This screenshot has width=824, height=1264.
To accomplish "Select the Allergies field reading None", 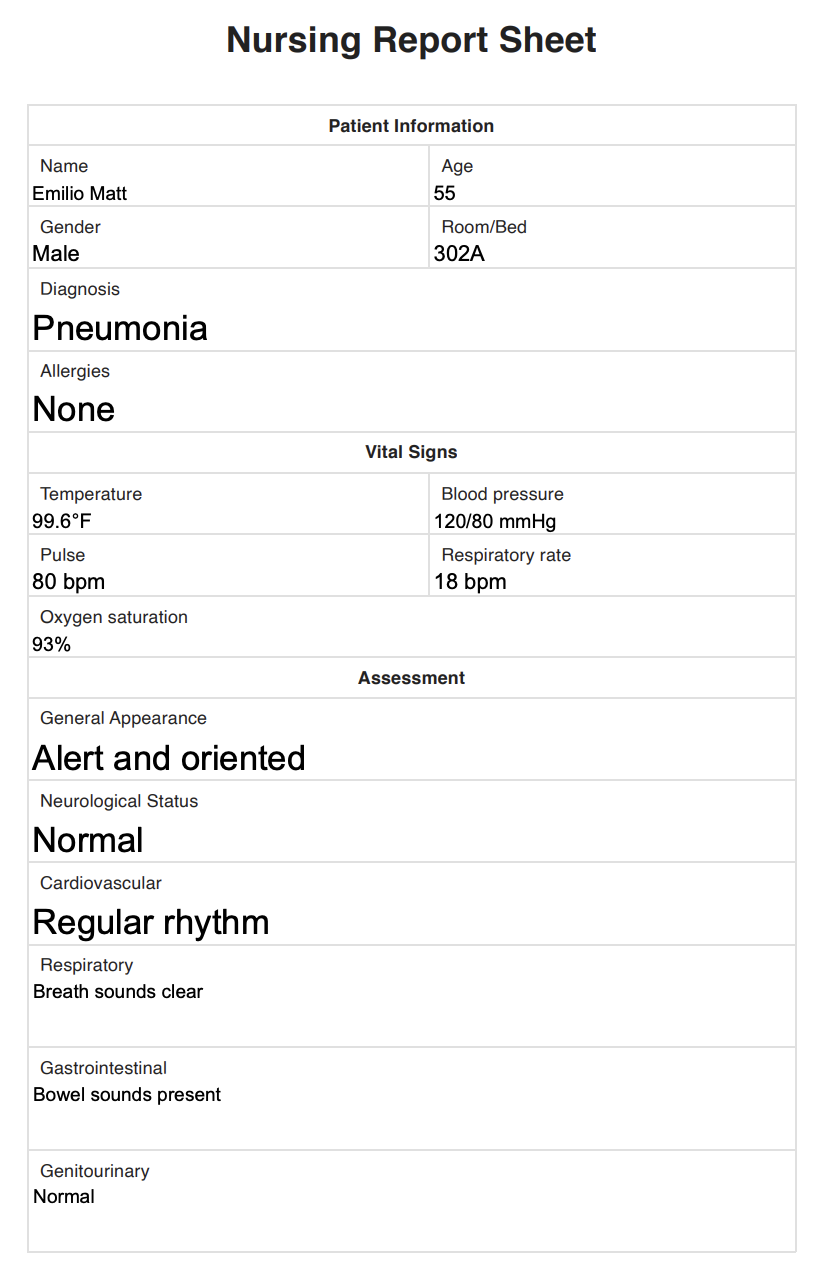I will click(411, 409).
